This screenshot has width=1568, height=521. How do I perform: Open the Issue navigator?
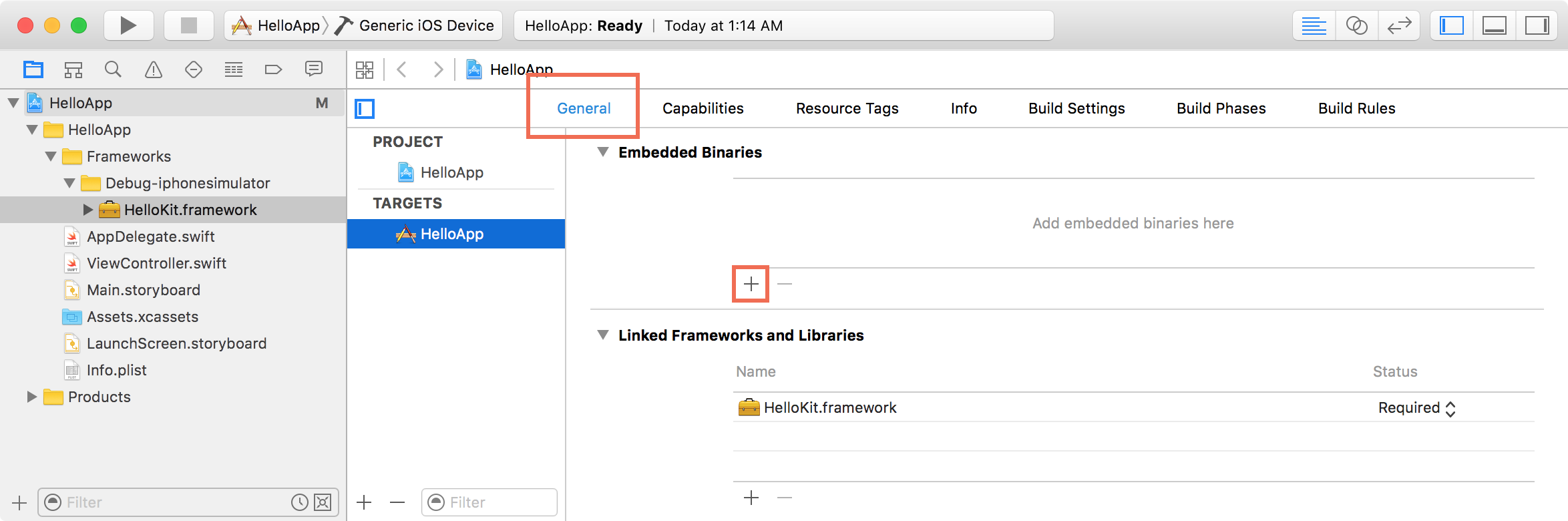click(x=153, y=69)
